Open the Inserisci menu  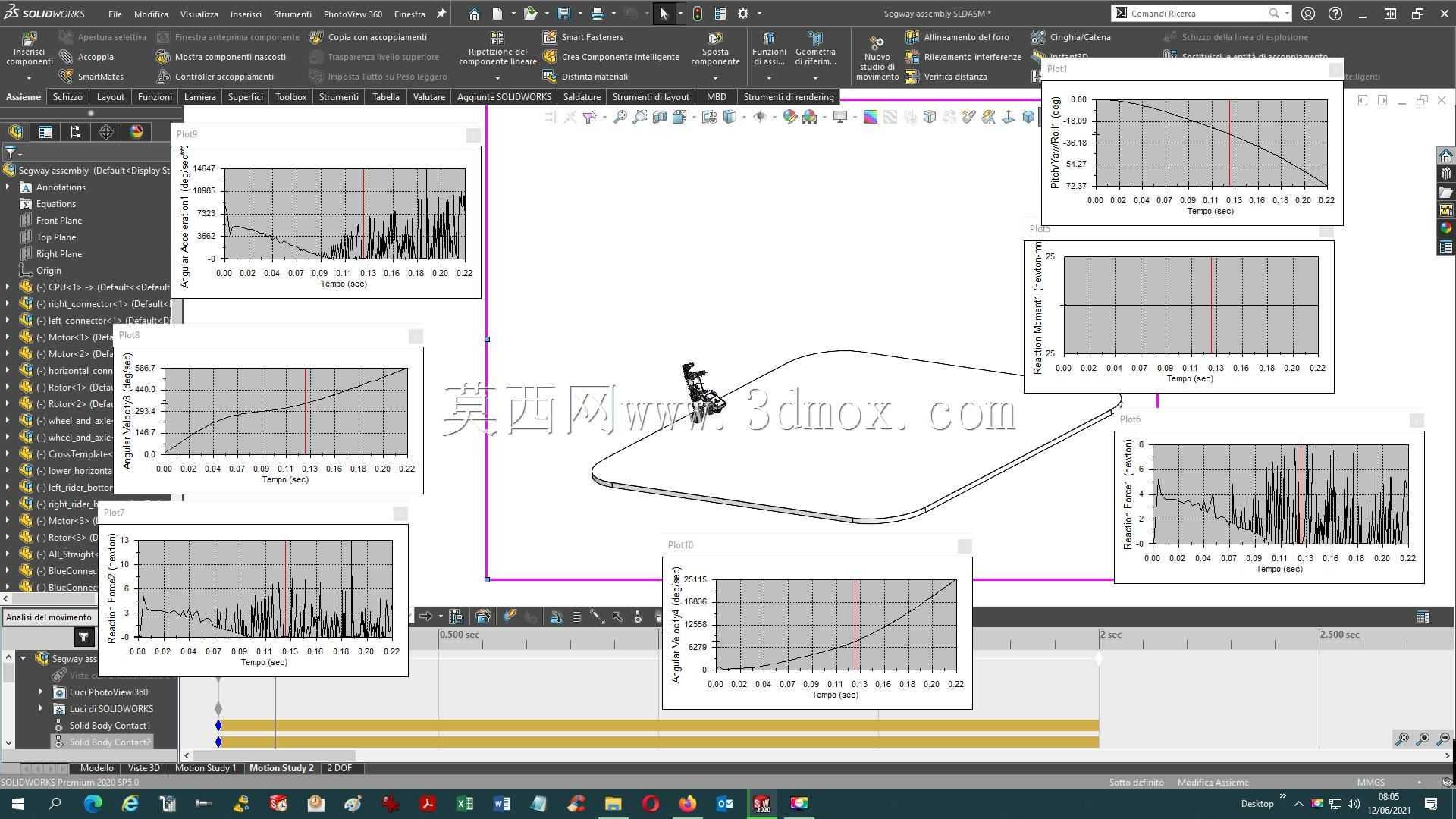(x=246, y=14)
